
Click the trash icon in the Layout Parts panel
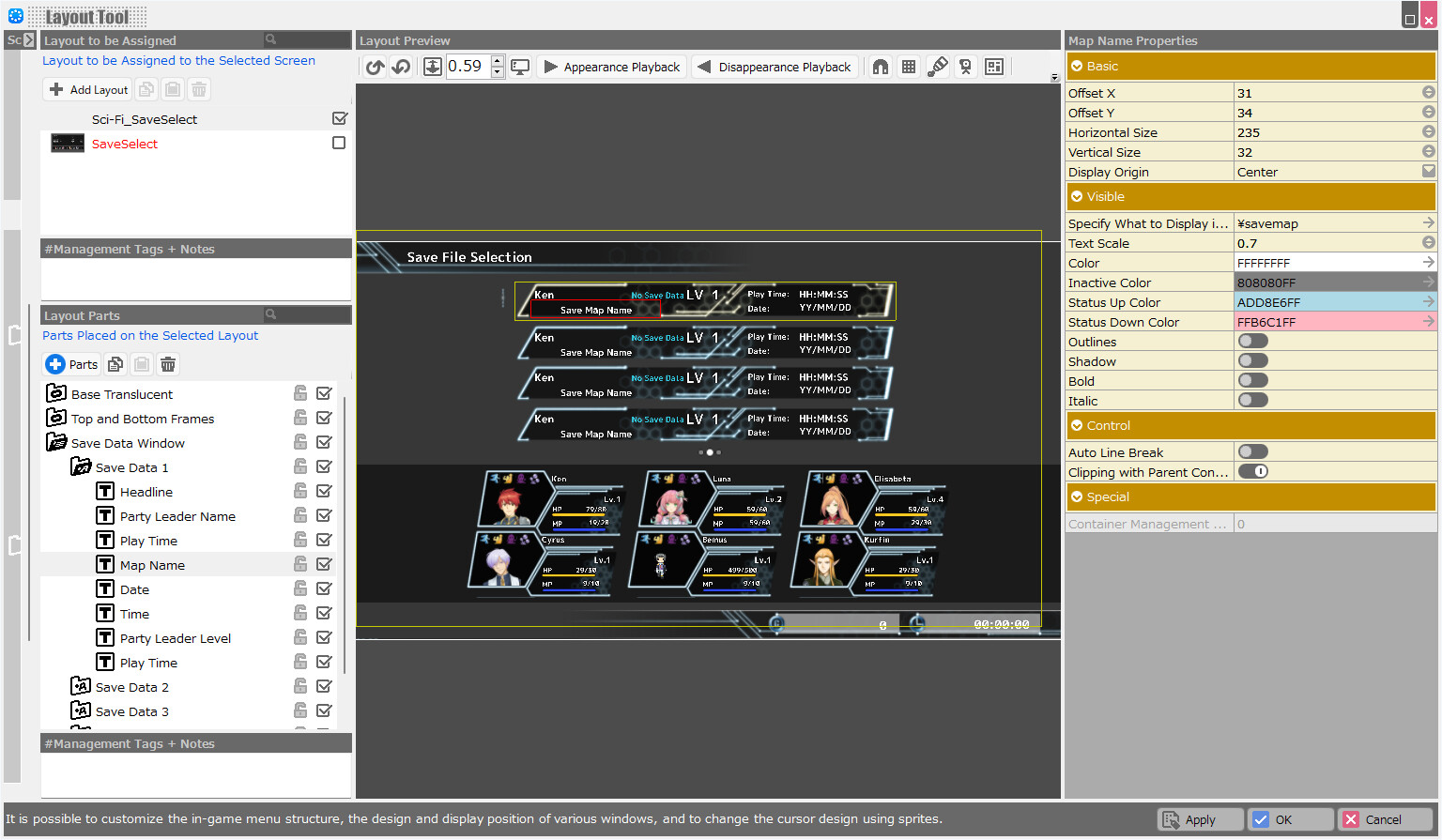click(x=167, y=364)
